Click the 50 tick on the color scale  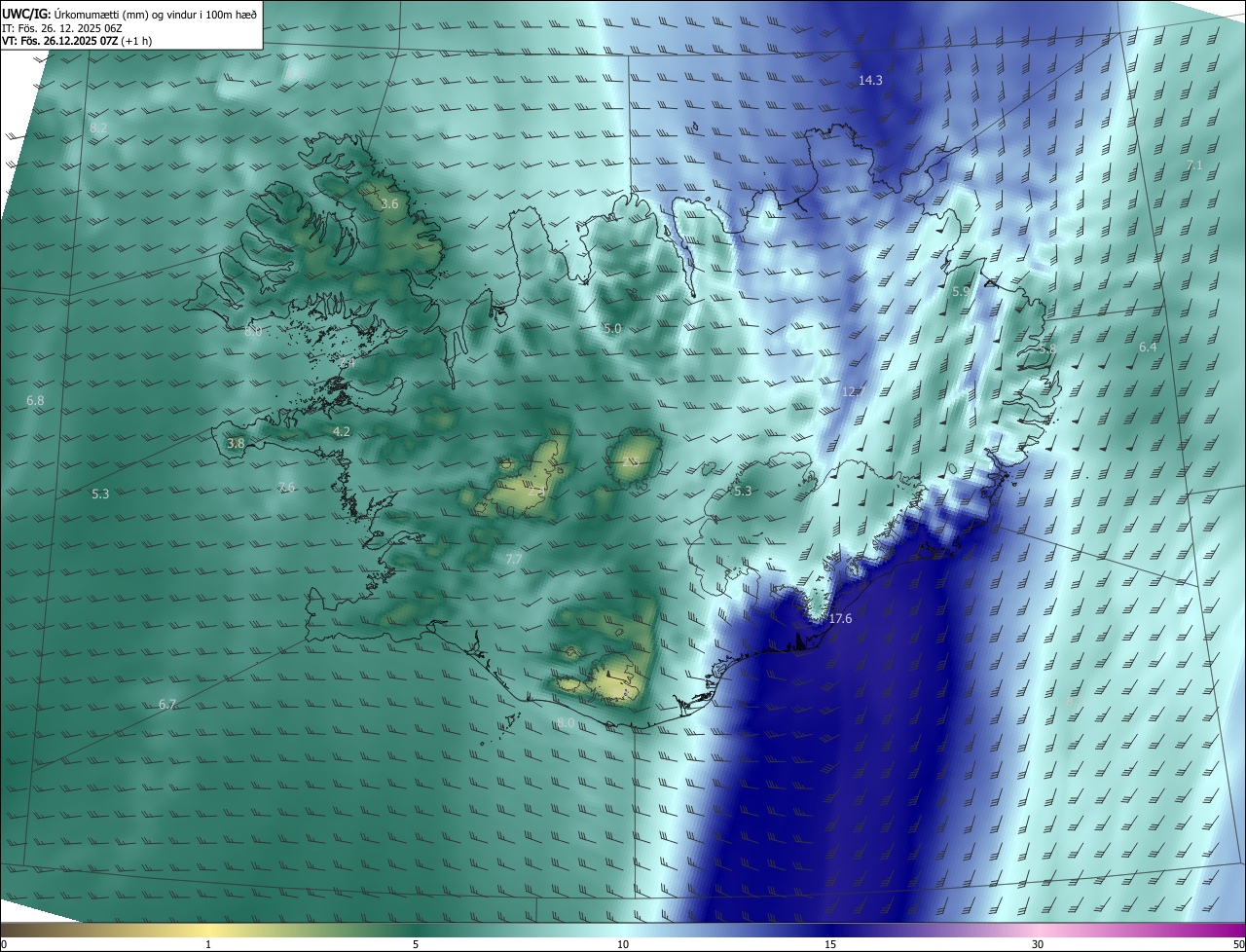(x=1237, y=944)
